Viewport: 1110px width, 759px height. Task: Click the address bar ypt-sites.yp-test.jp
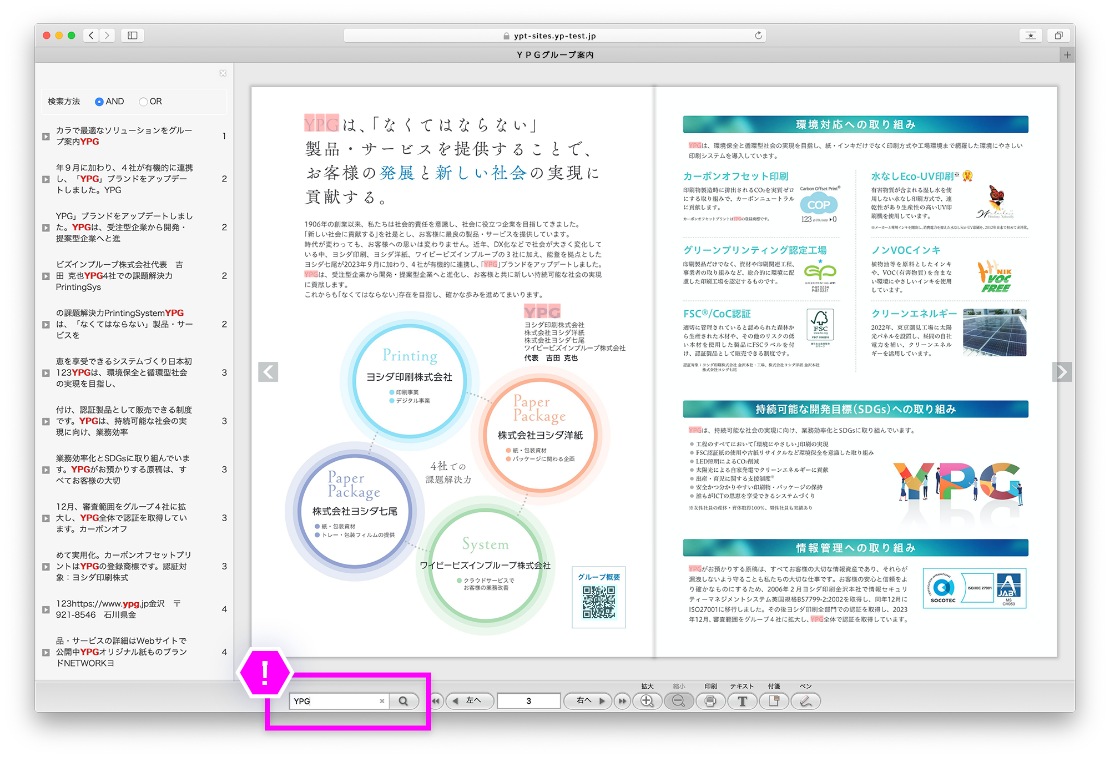554,35
